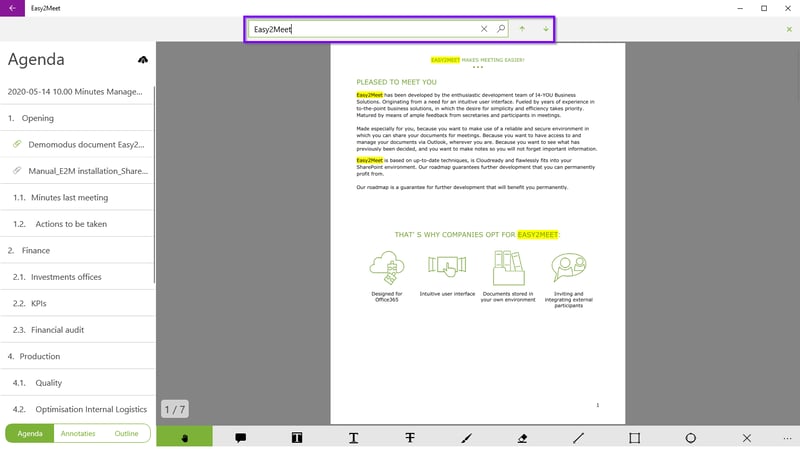Open more options ellipsis in toolbar
Screen dimensions: 800x449
tap(787, 438)
